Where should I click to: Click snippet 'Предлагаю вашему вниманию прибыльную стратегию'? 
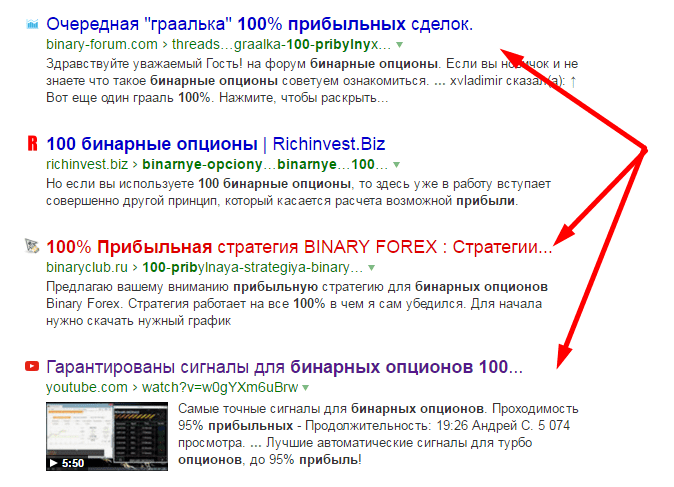coord(215,287)
